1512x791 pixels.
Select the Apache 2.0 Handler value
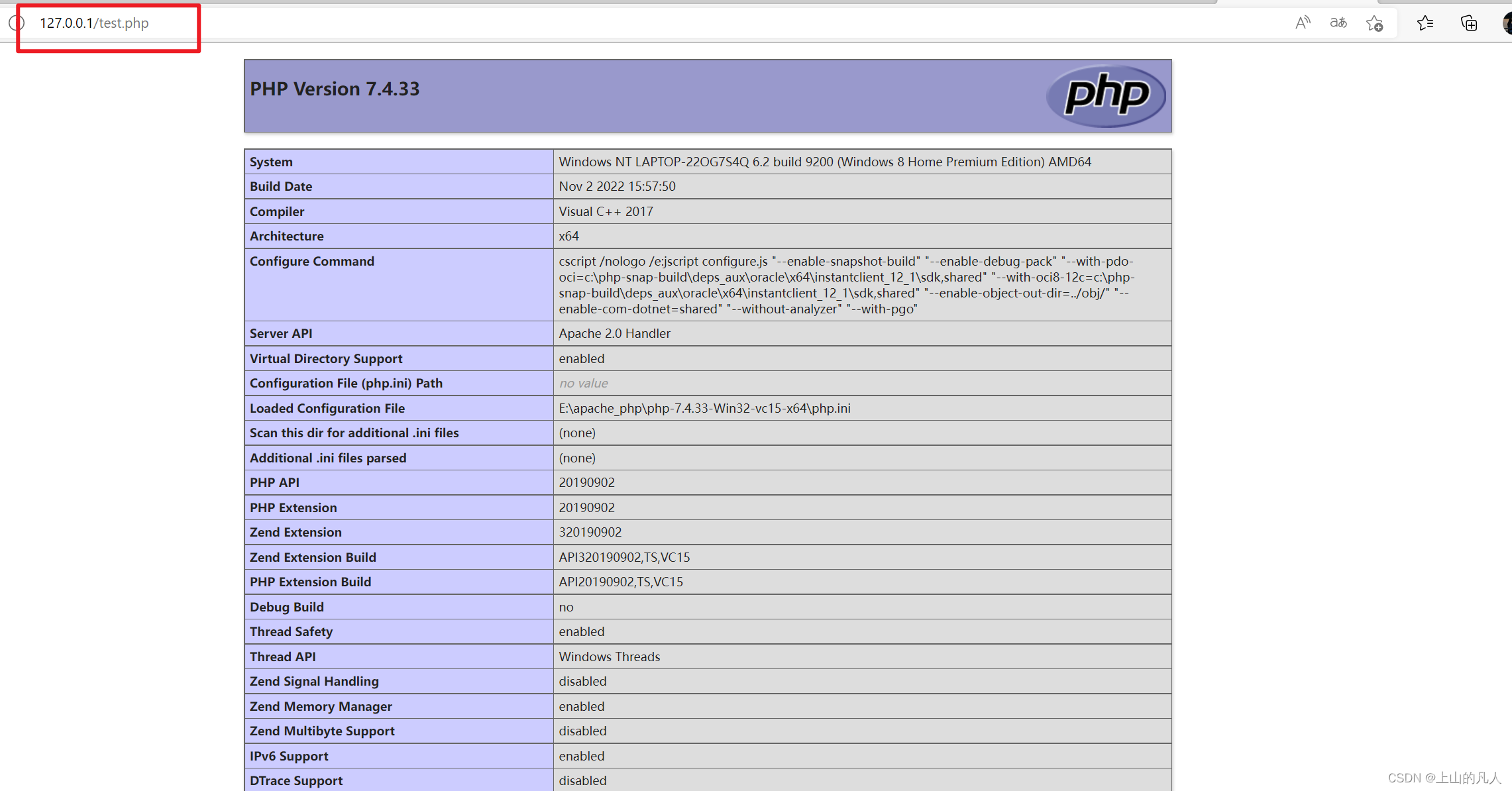coord(614,333)
